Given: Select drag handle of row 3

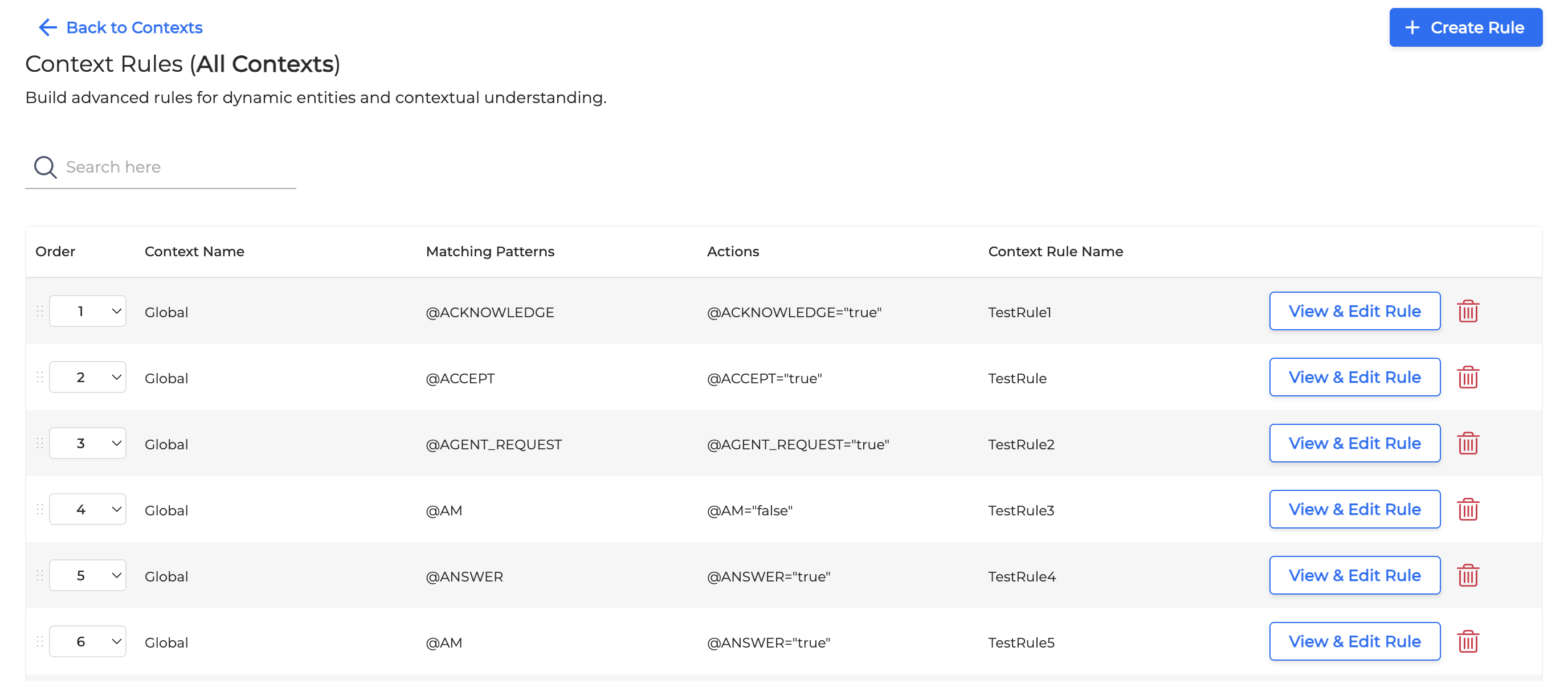Looking at the screenshot, I should point(39,444).
